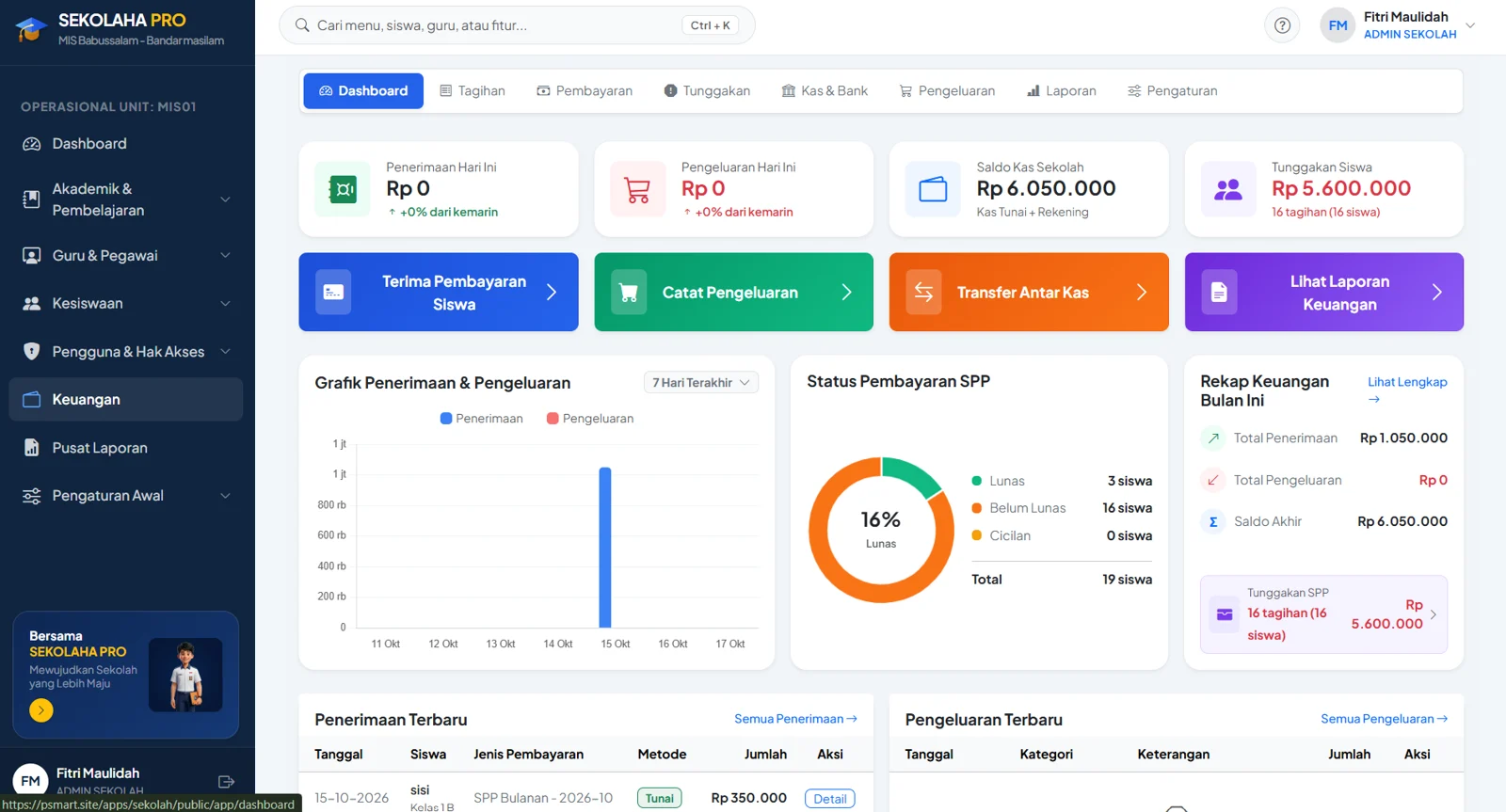This screenshot has width=1506, height=812.
Task: Click Detail button for sisi payment
Action: pos(829,799)
